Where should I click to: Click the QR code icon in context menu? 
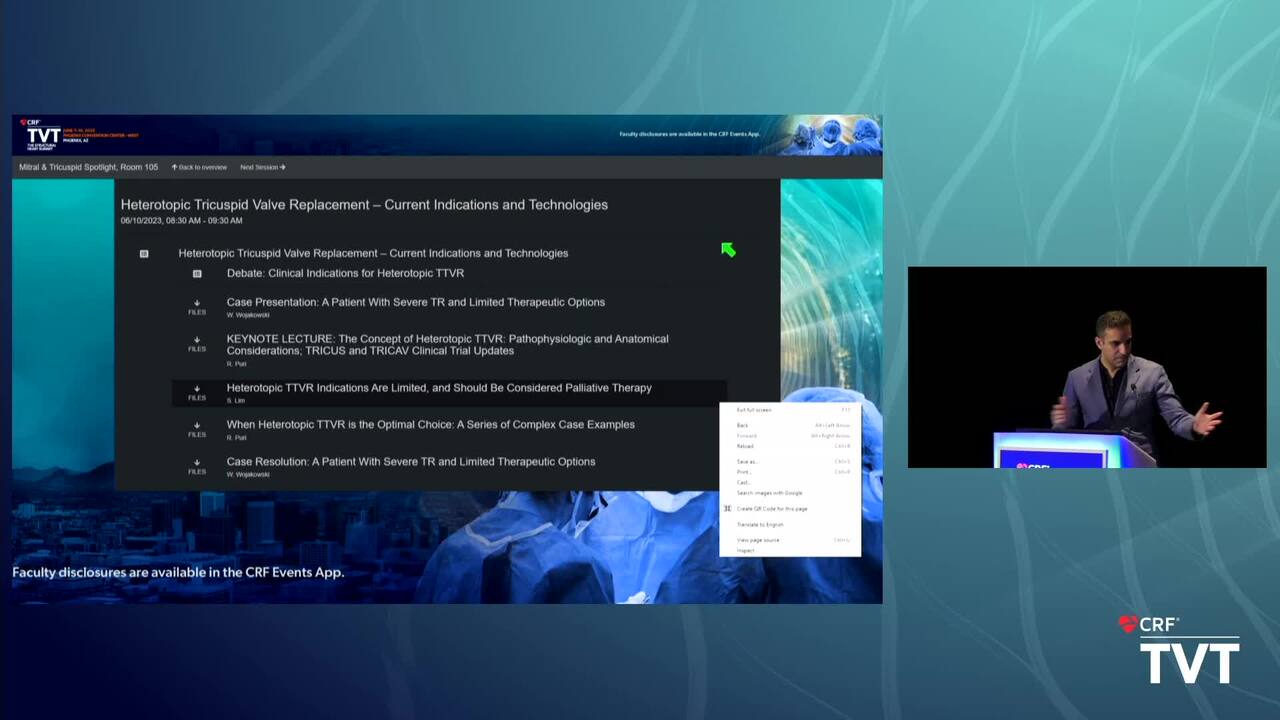(728, 509)
